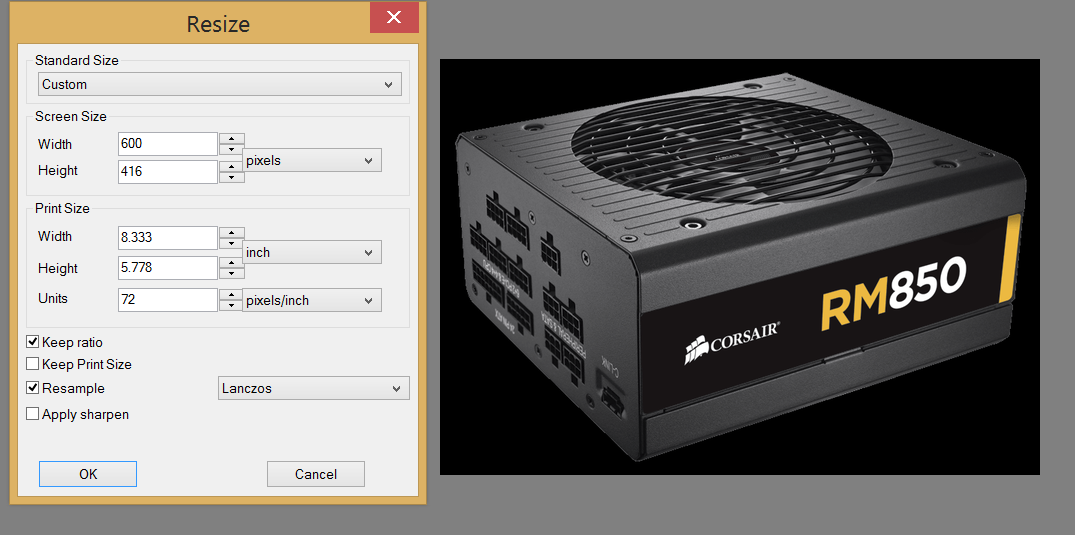This screenshot has width=1075, height=535.
Task: Open the Standard Size Custom dropdown
Action: point(219,84)
